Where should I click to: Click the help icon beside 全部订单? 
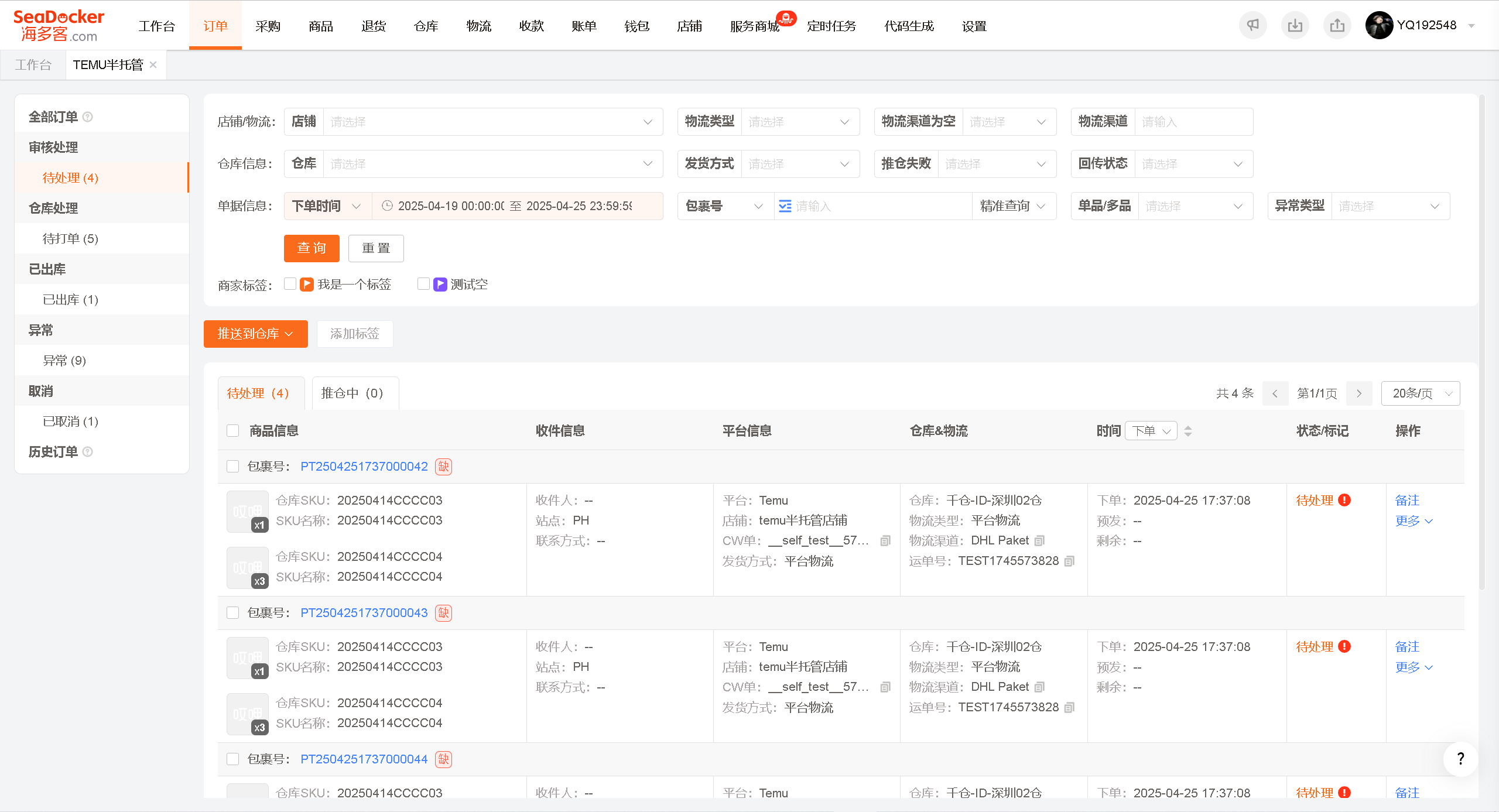click(88, 117)
